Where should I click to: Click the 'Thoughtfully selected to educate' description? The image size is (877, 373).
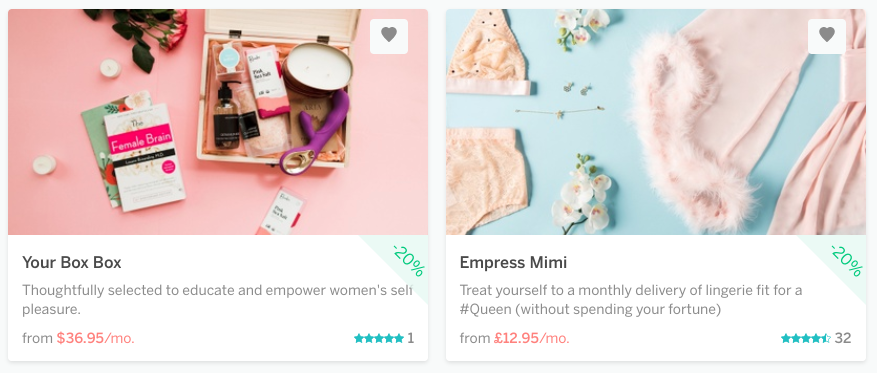click(x=217, y=300)
